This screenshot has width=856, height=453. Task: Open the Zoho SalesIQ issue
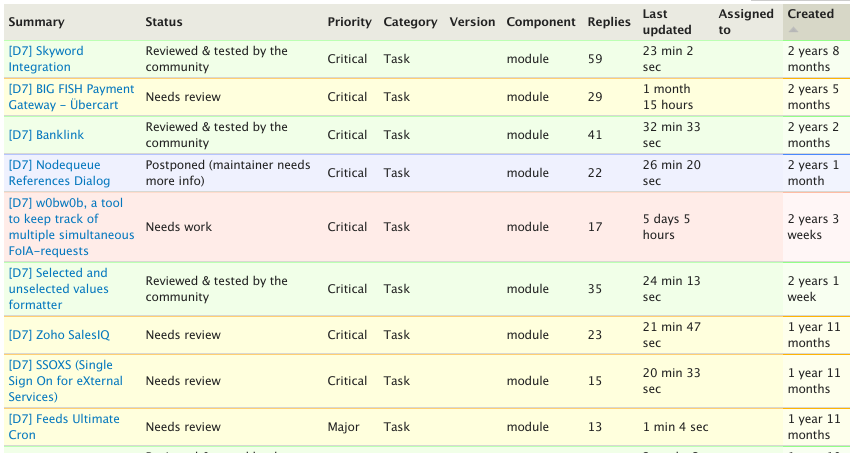pyautogui.click(x=59, y=335)
